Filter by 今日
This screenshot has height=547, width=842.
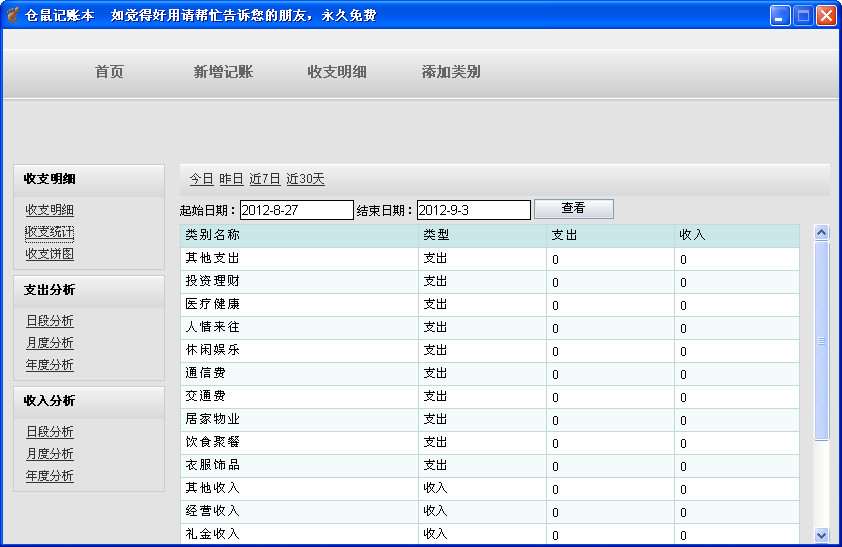(x=201, y=179)
